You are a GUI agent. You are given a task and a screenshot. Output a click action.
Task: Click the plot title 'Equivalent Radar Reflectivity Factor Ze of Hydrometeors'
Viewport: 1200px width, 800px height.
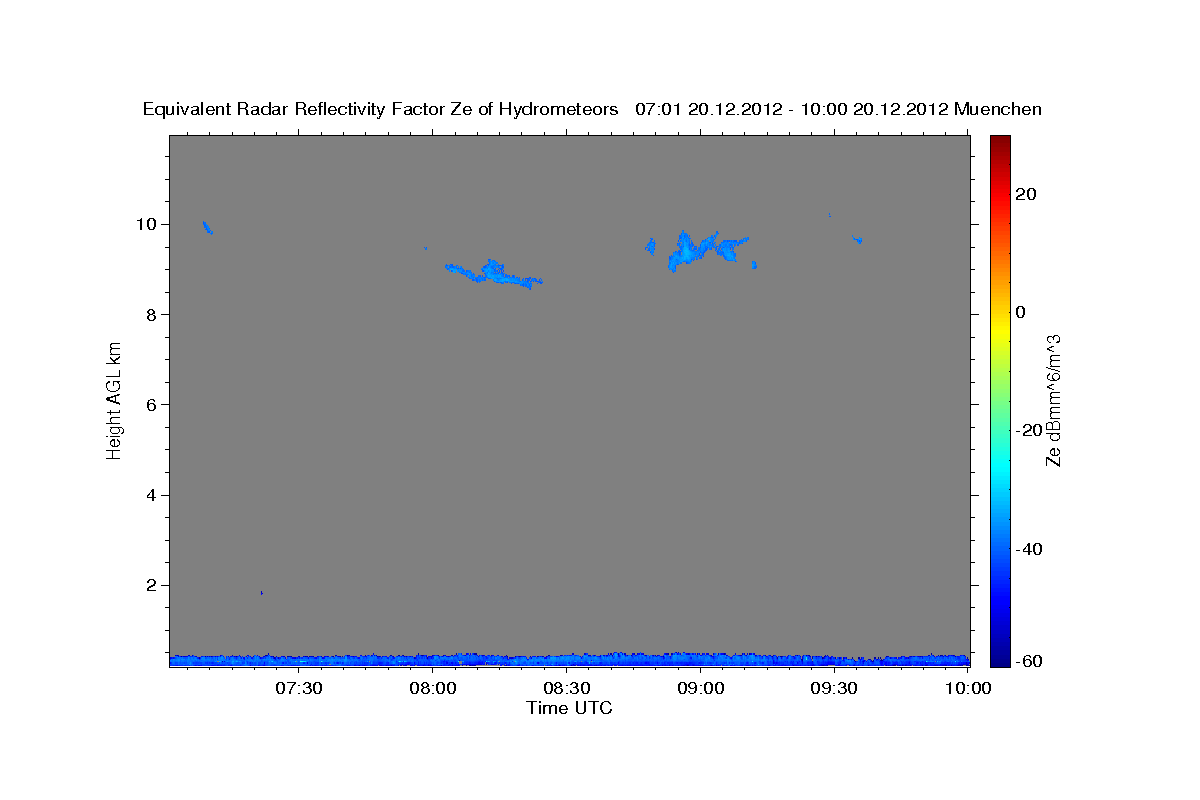tap(381, 109)
